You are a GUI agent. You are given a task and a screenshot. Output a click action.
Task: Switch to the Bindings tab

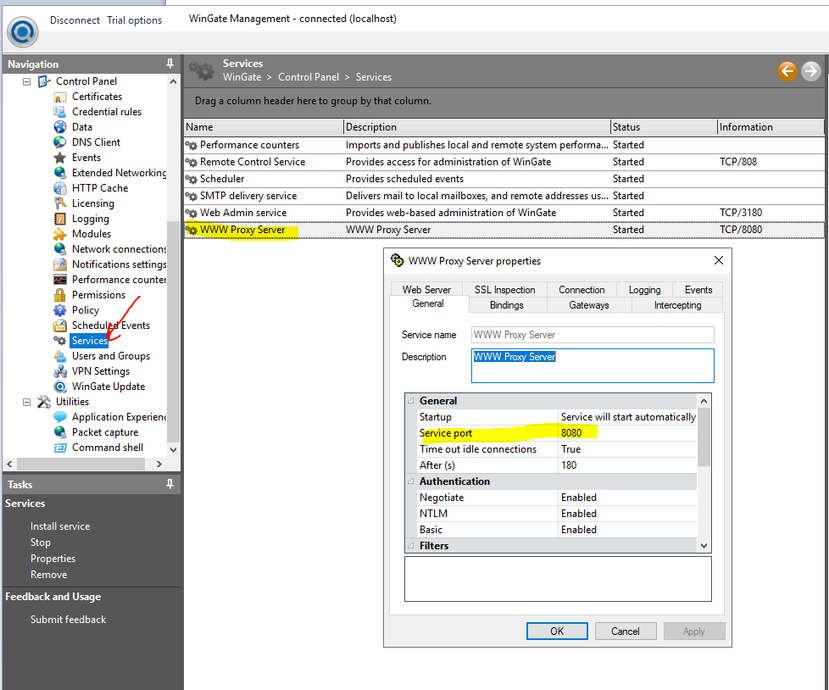click(506, 305)
